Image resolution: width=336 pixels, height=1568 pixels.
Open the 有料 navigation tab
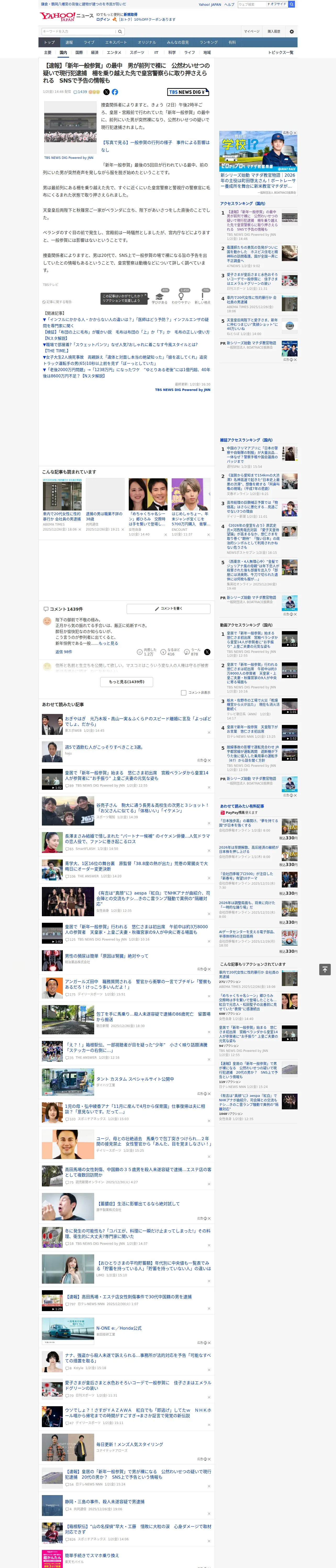pos(232,43)
